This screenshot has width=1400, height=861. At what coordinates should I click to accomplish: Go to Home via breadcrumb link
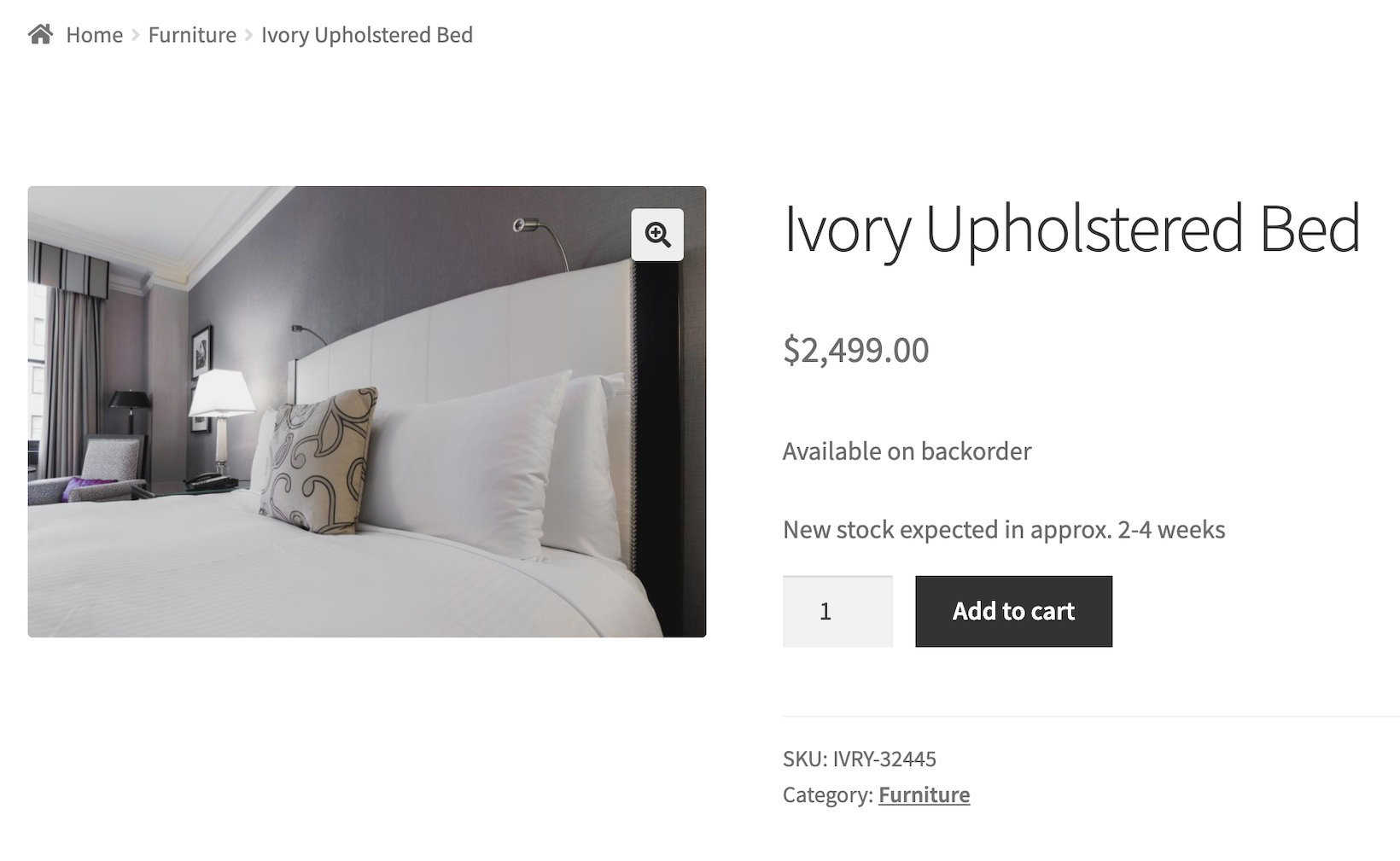coord(94,35)
